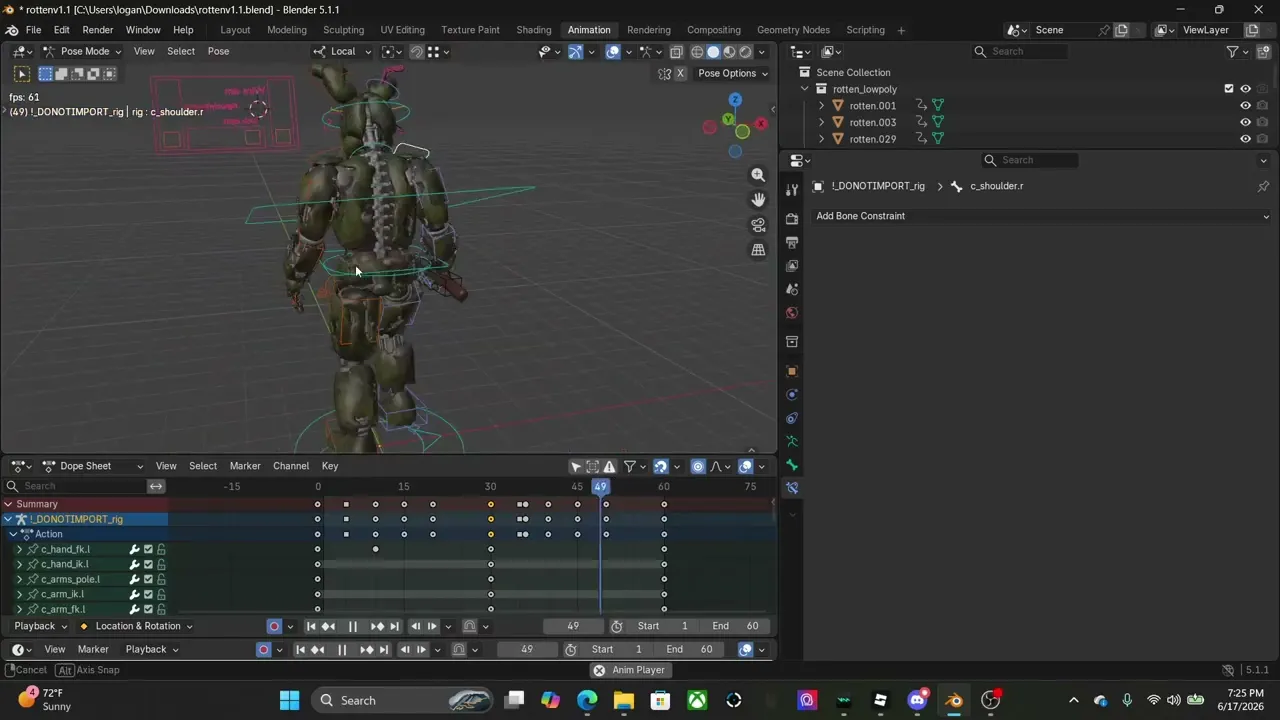Open the File menu
Screen dimensions: 1280x720
(33, 30)
